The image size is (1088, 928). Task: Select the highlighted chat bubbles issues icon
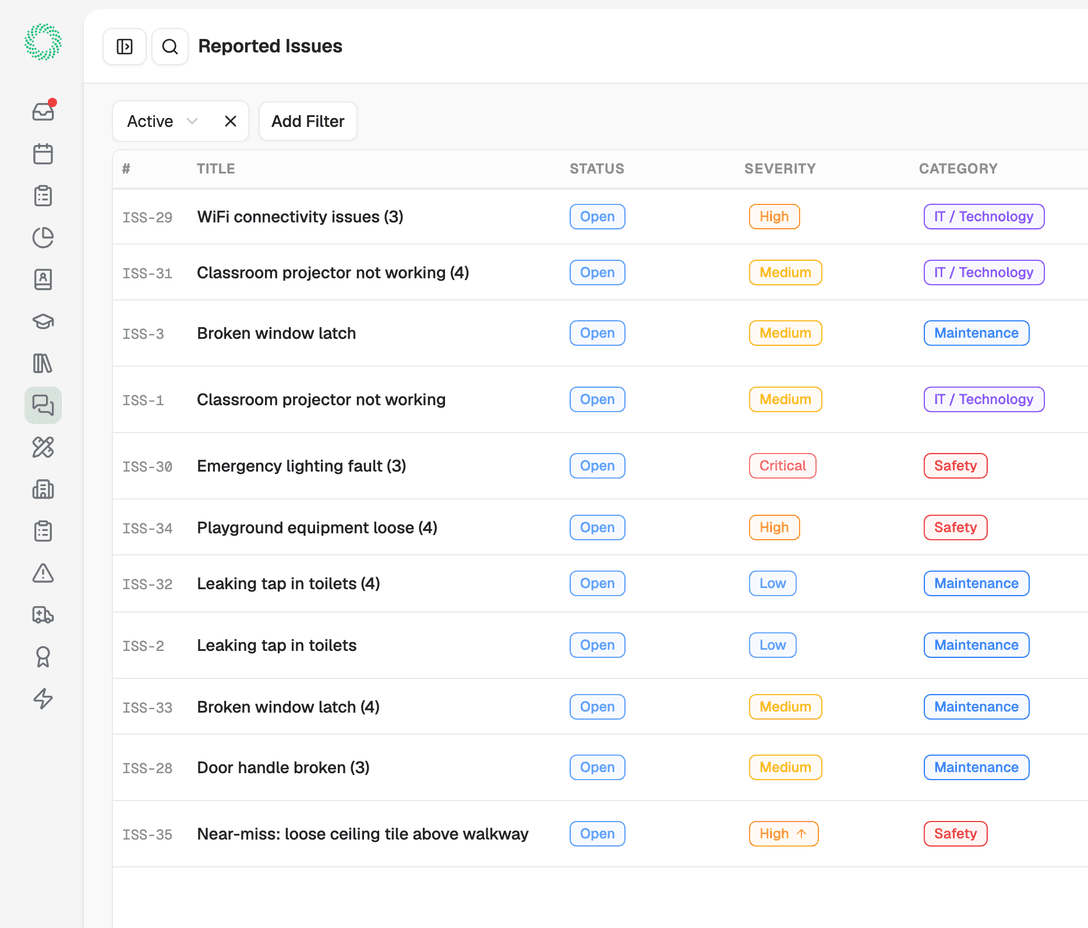coord(43,405)
